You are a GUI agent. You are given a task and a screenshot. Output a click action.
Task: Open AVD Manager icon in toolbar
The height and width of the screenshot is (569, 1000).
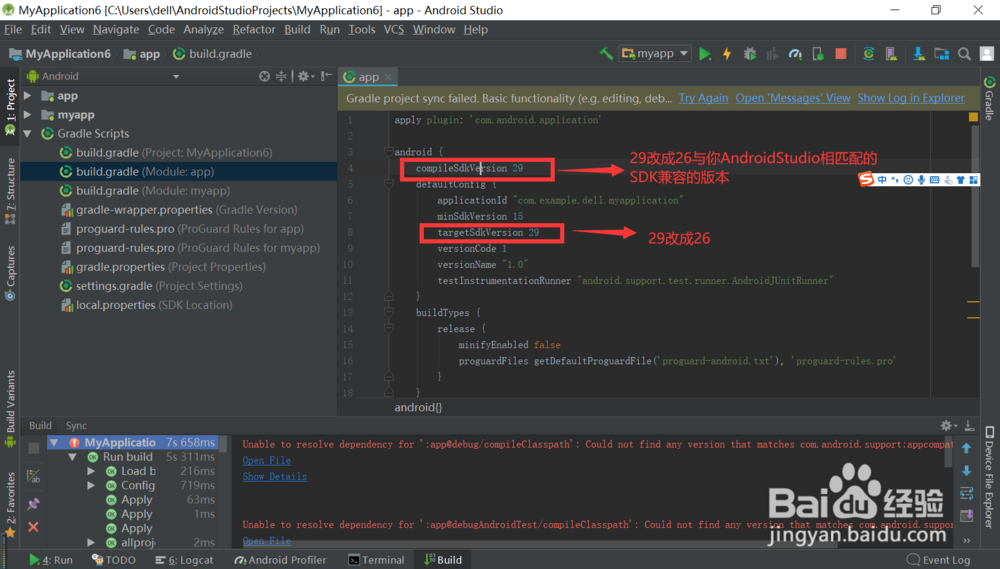(x=892, y=54)
